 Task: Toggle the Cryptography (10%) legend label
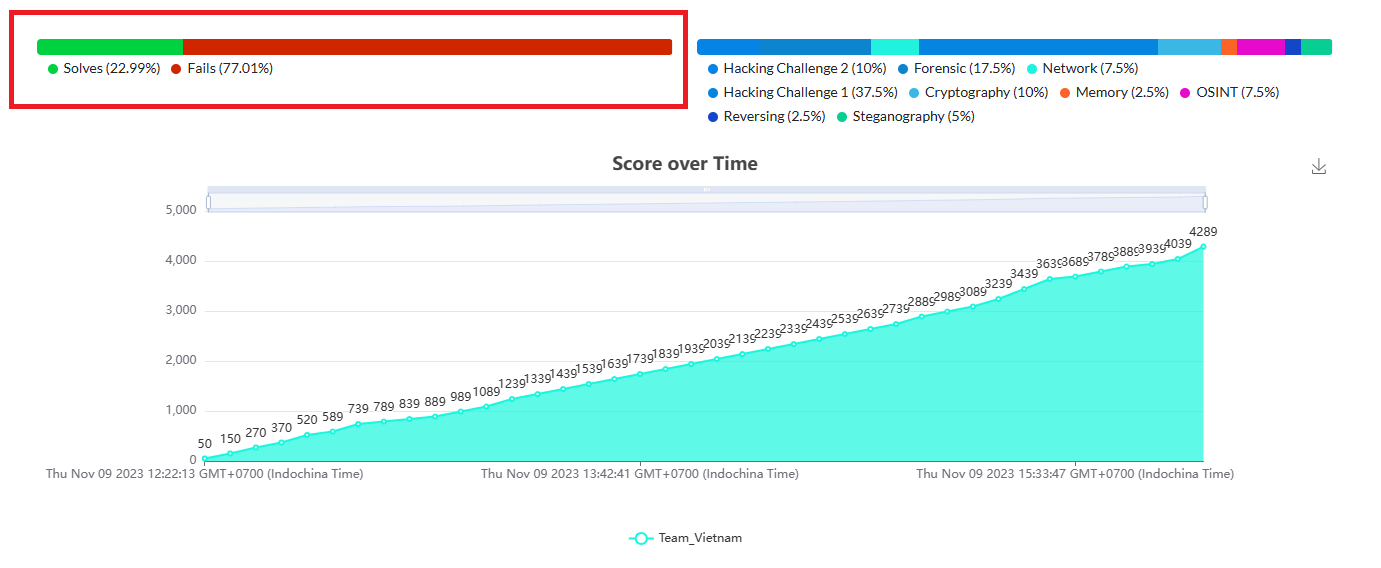(x=986, y=93)
